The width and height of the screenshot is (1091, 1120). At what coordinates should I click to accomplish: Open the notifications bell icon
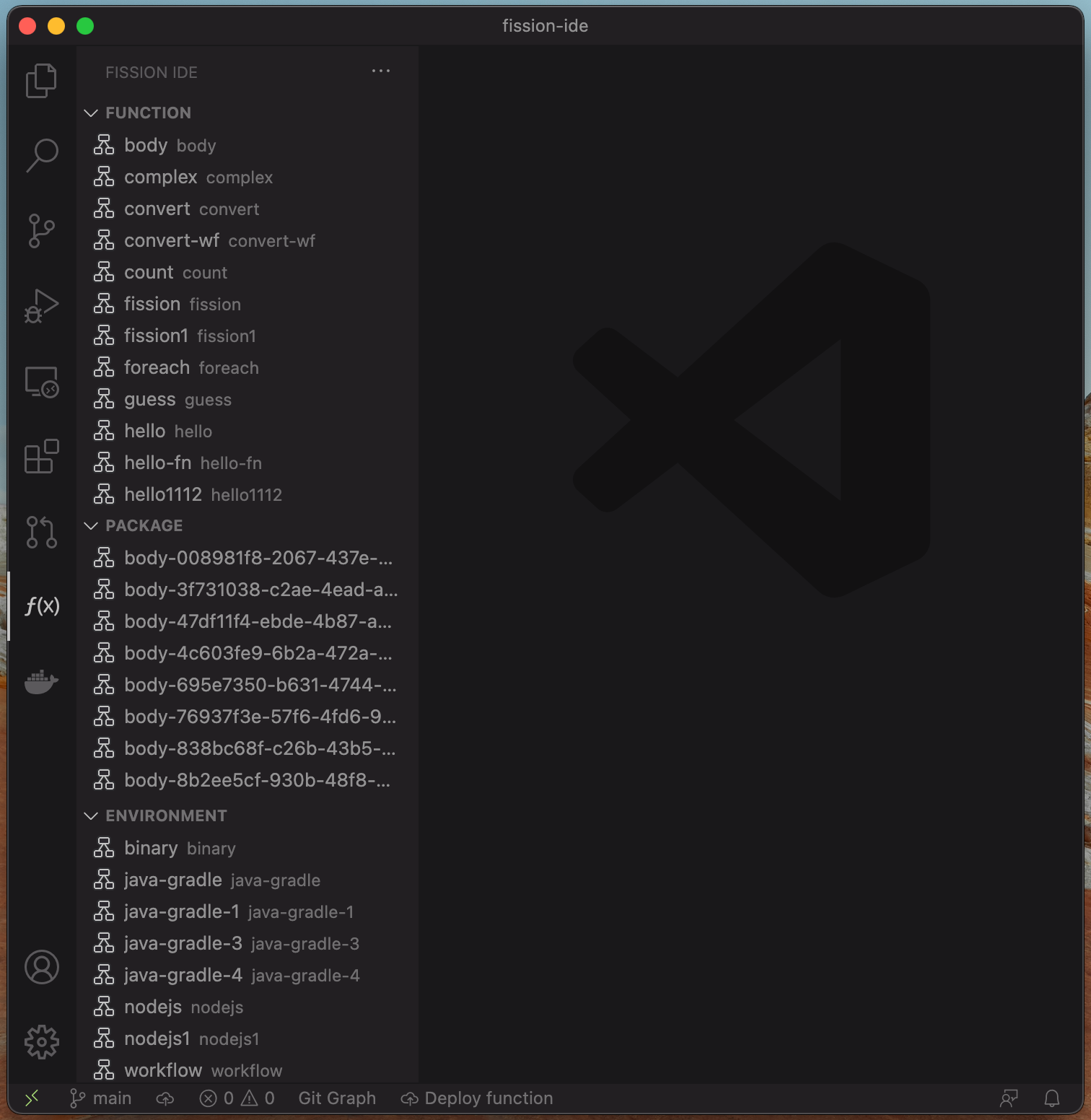click(1051, 1098)
